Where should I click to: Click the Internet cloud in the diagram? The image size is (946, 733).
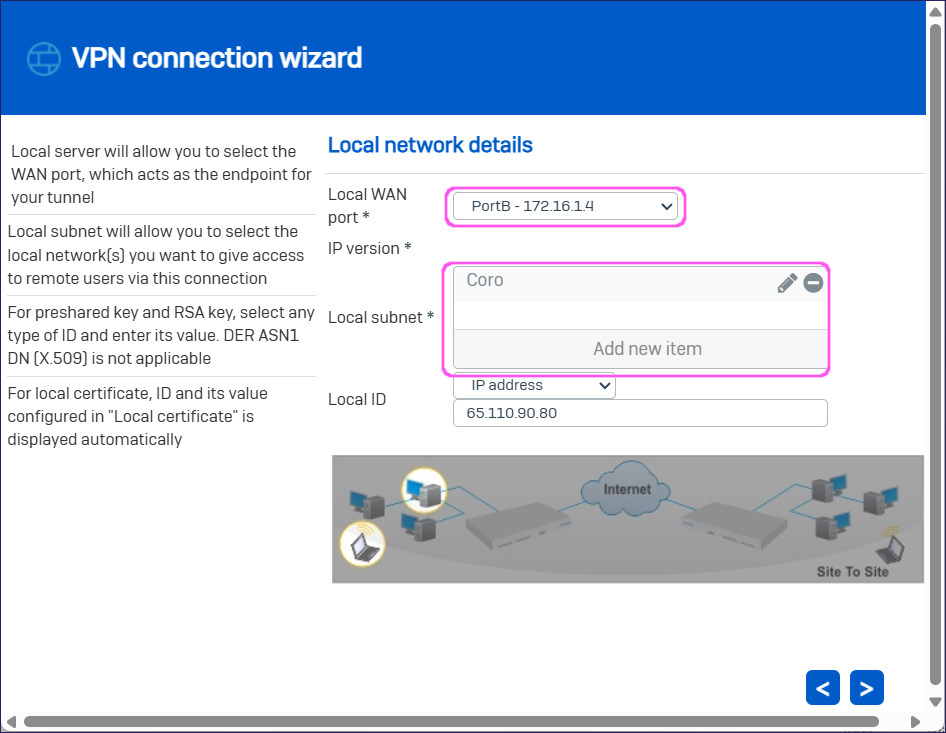627,489
